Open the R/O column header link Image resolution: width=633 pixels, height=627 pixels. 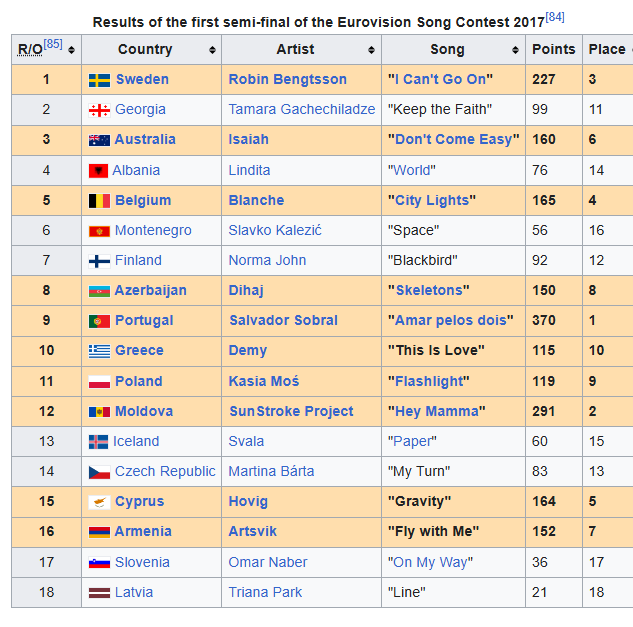click(30, 50)
